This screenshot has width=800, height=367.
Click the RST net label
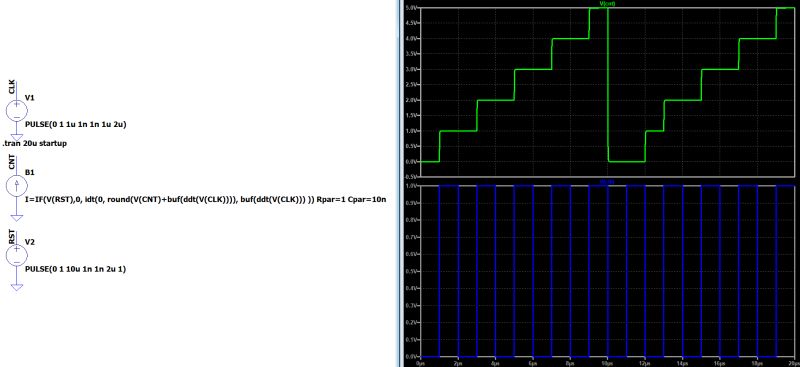click(x=12, y=237)
